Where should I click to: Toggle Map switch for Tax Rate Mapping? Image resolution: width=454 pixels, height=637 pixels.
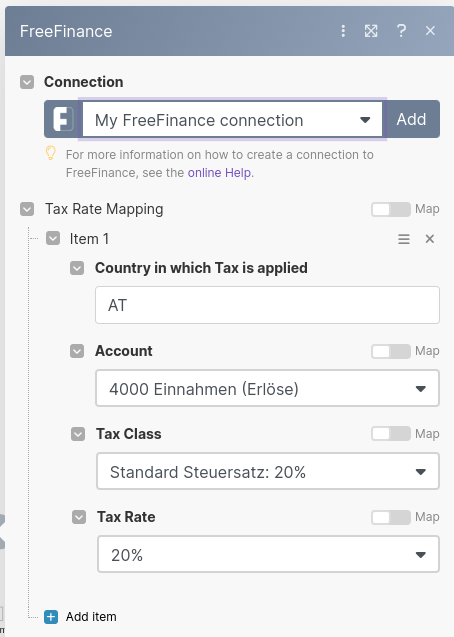click(x=391, y=209)
